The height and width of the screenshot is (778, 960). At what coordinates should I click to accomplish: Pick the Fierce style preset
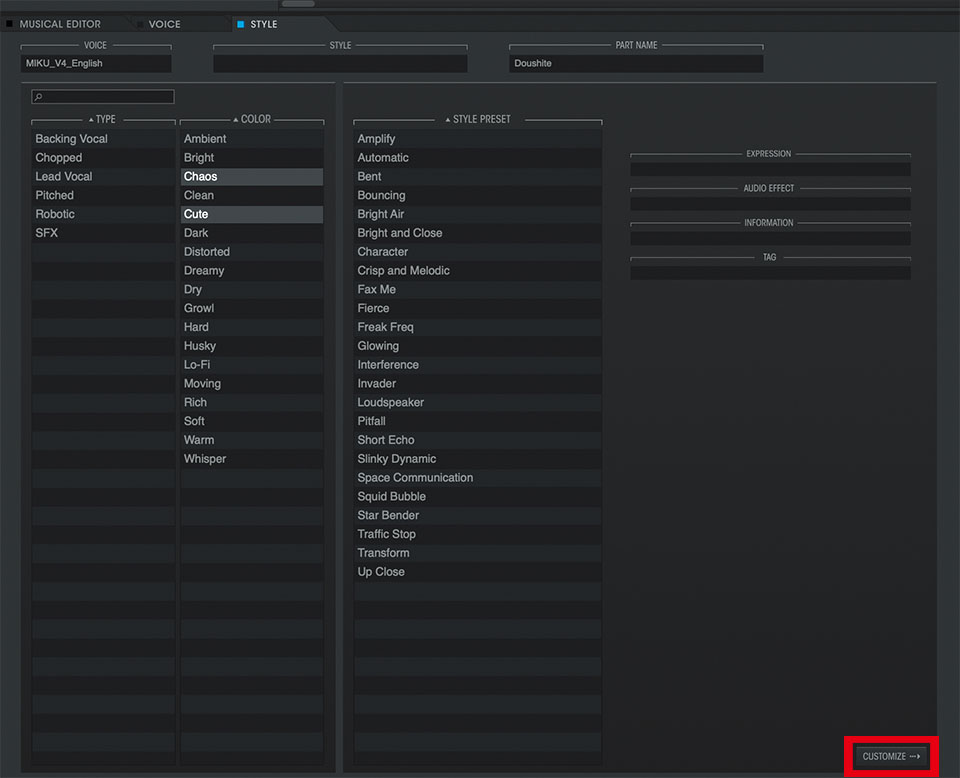pyautogui.click(x=478, y=309)
